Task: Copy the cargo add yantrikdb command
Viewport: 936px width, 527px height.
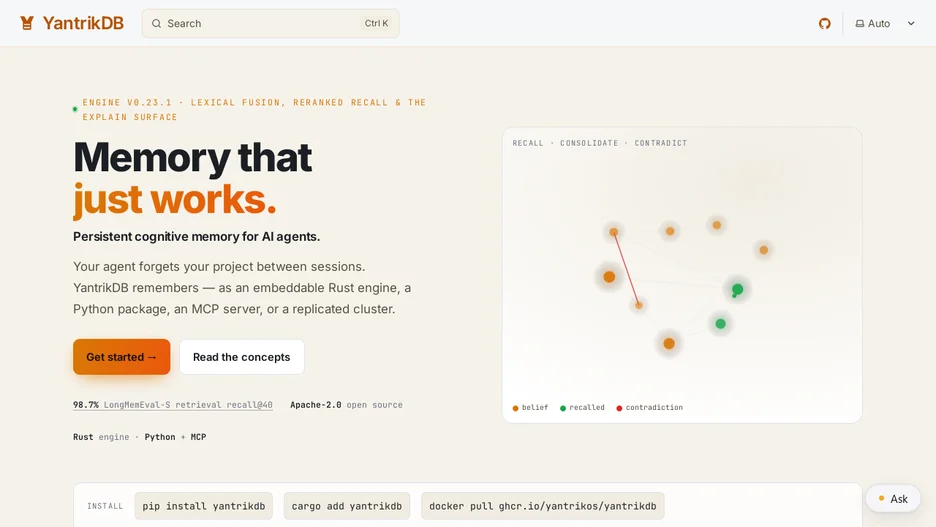Action: point(347,506)
